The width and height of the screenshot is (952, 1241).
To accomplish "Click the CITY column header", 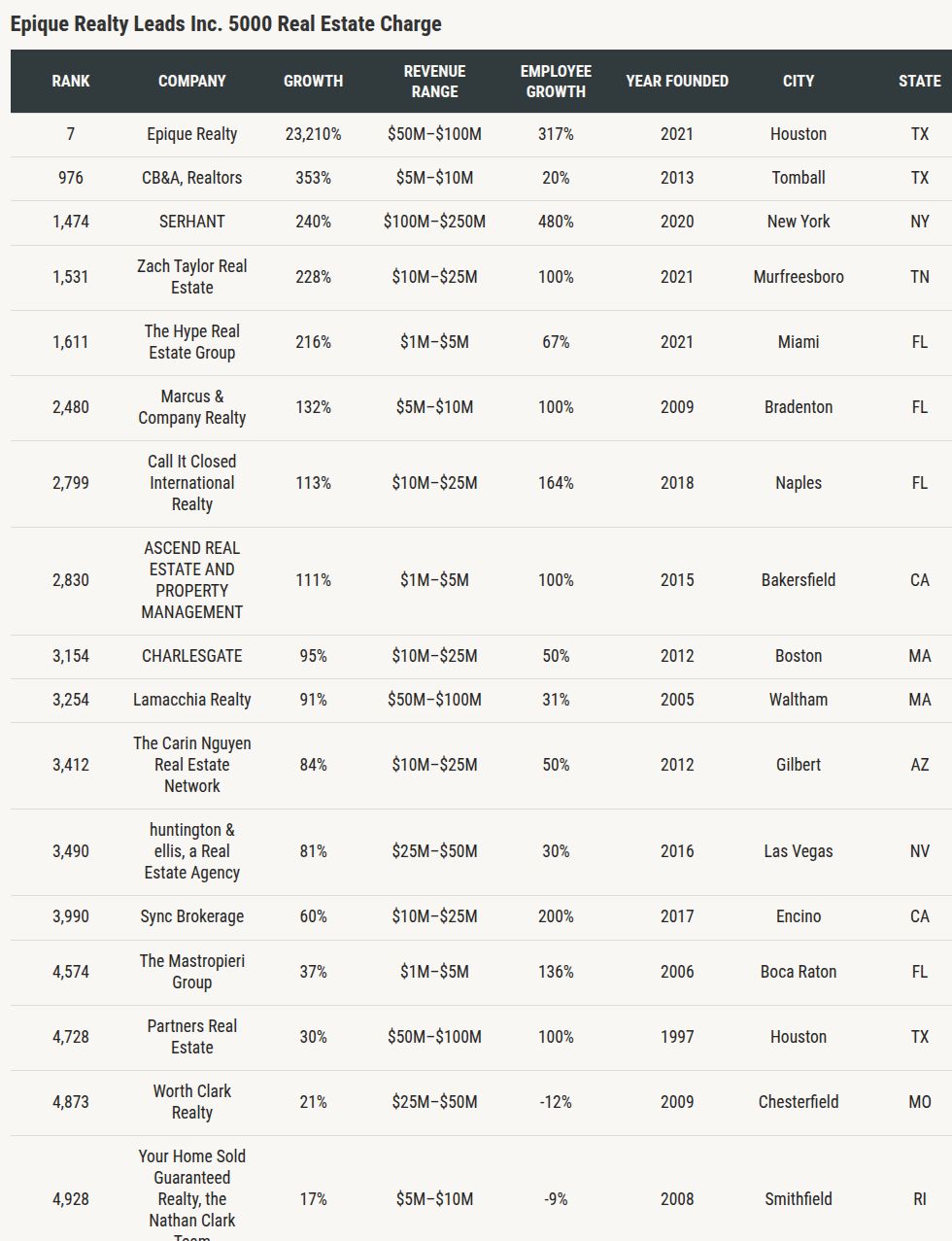I will coord(799,82).
